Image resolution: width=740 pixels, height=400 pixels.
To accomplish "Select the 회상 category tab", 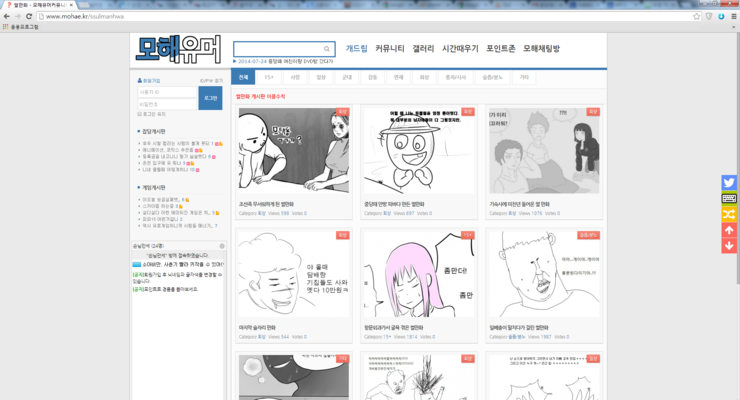I will click(x=424, y=77).
